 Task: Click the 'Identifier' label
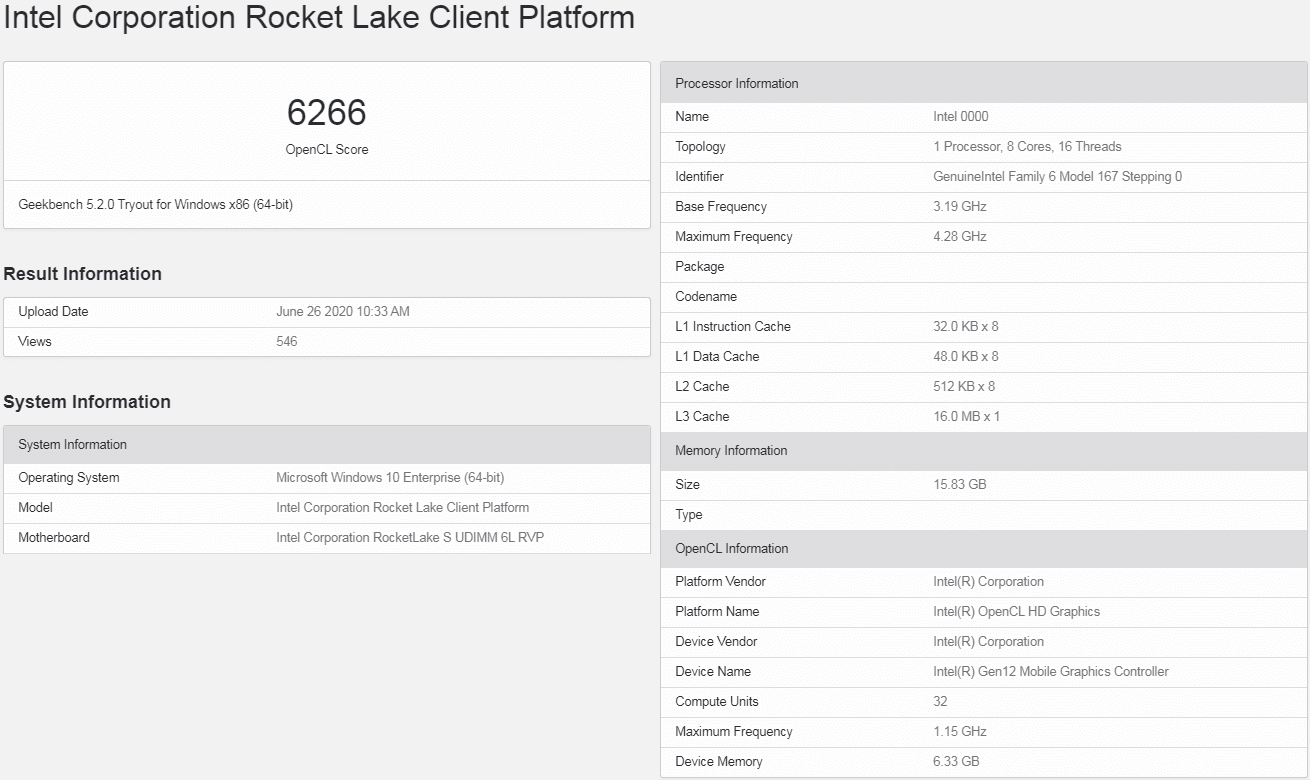[x=699, y=177]
